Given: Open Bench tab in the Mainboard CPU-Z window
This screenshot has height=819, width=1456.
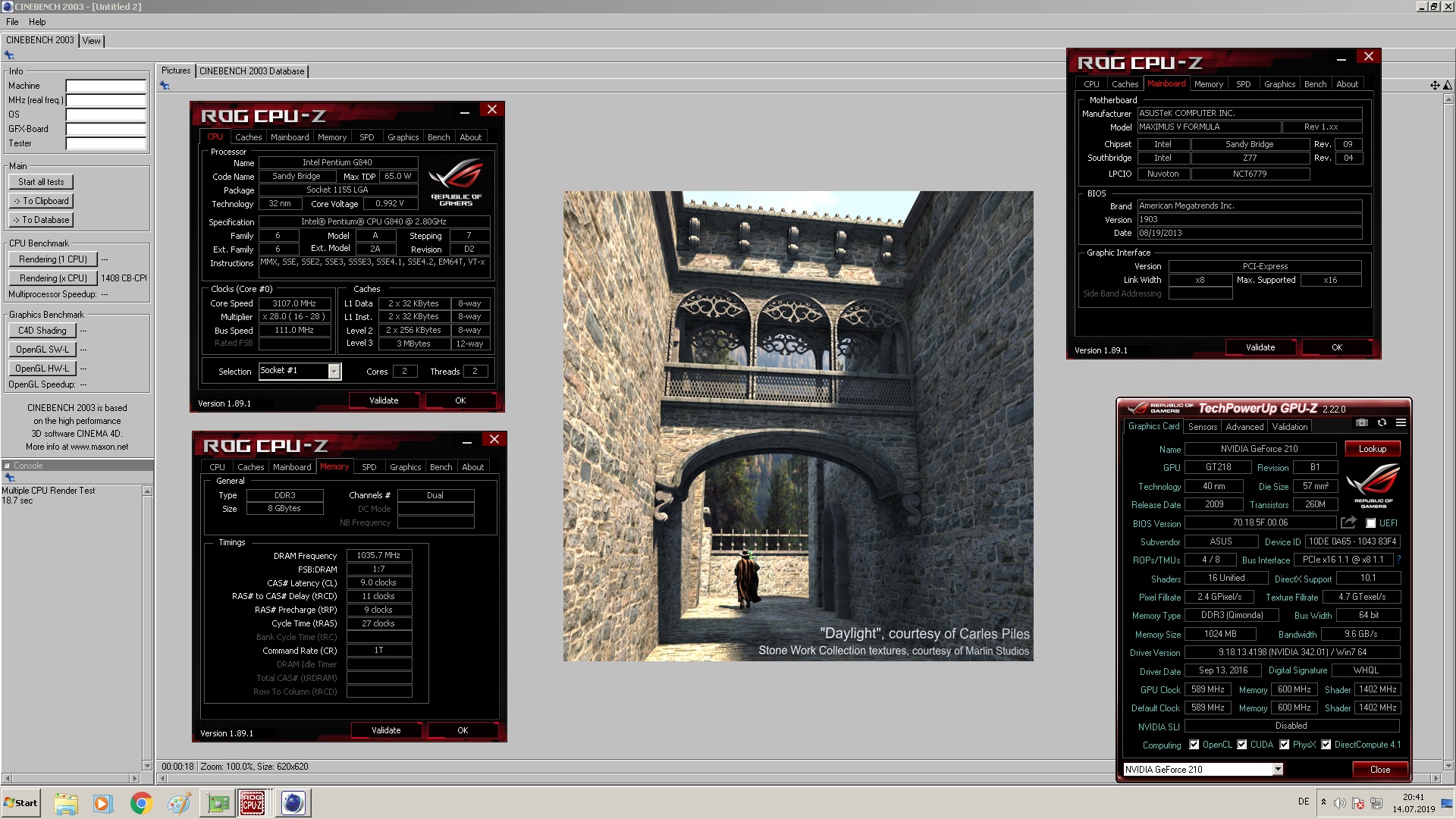Looking at the screenshot, I should pos(1315,84).
